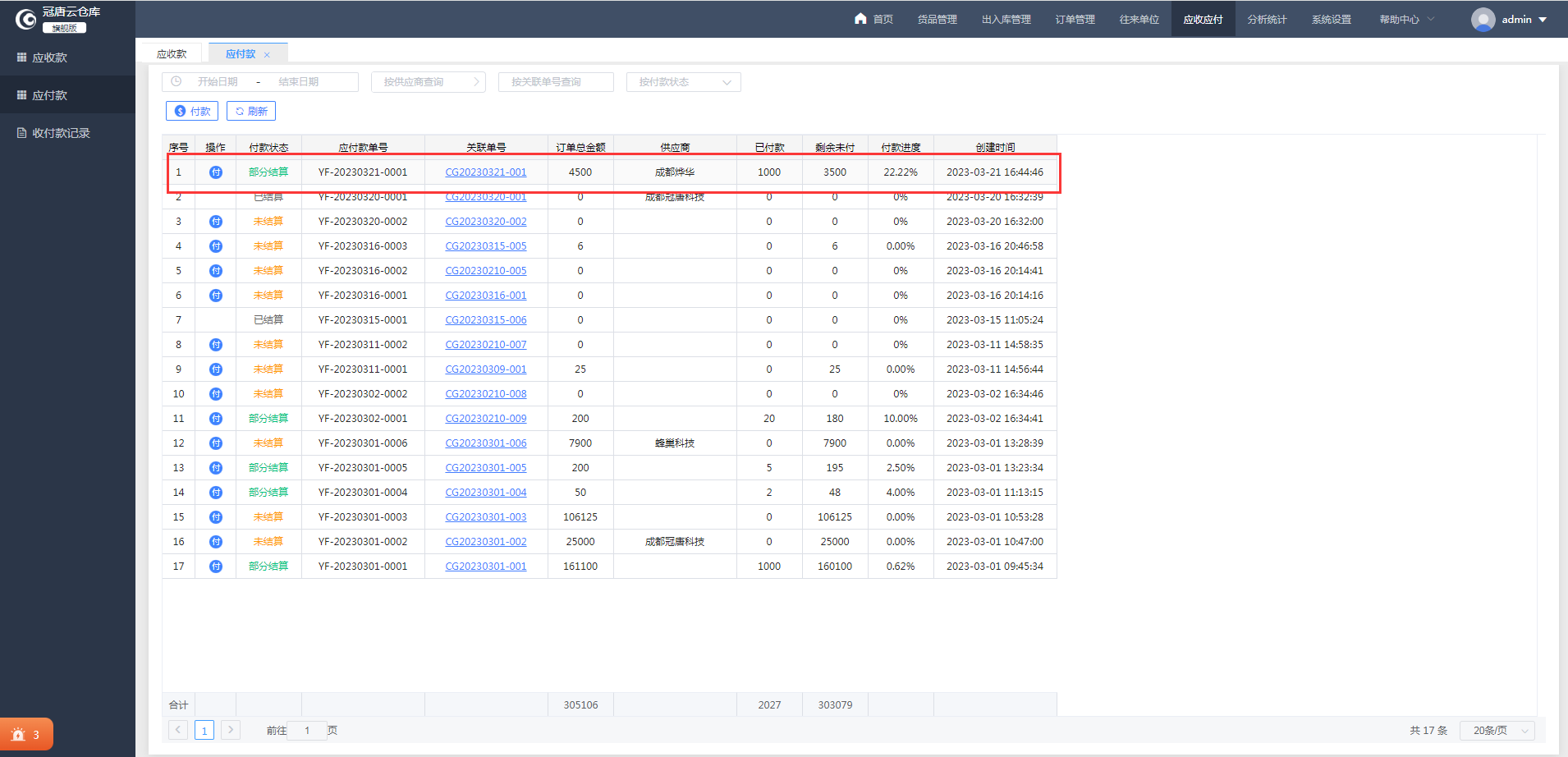Click the 创建时间 column header
Viewport: 1568px width, 757px height.
(995, 148)
